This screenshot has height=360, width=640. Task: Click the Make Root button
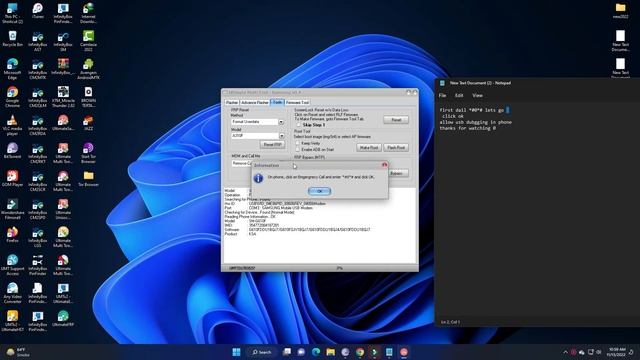(x=369, y=147)
